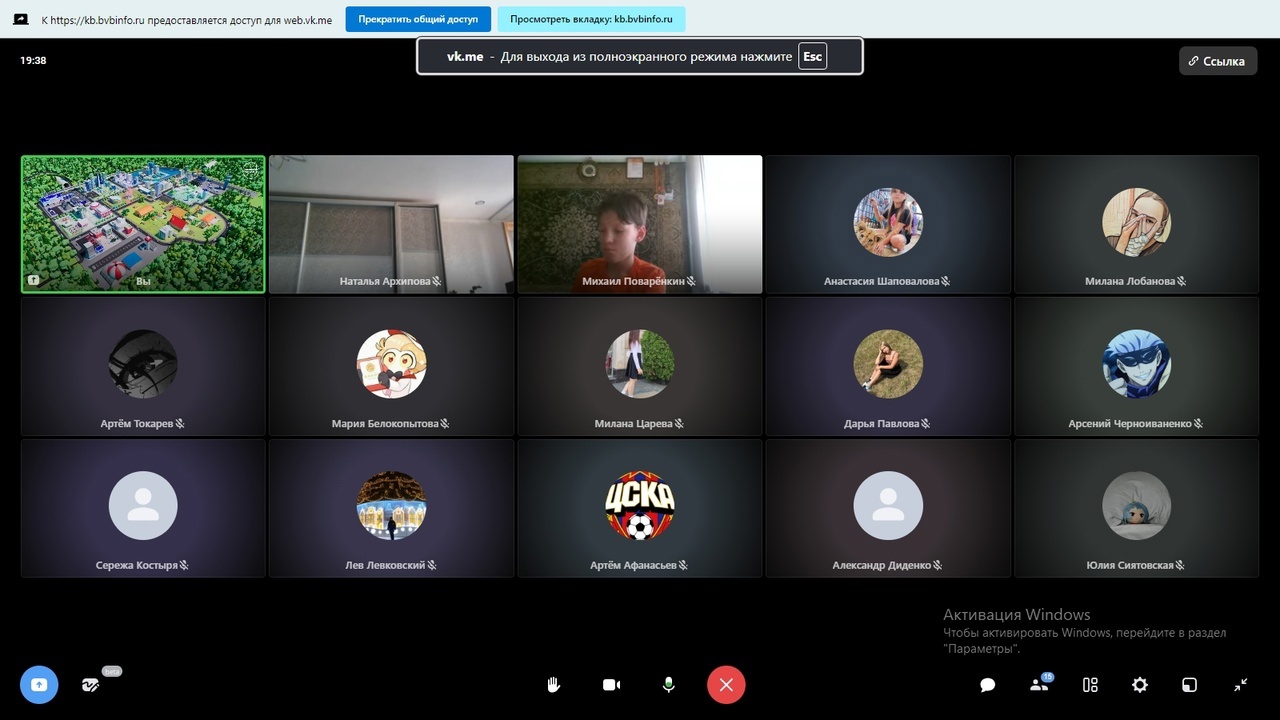This screenshot has width=1280, height=720.
Task: Click Милана Царева avatar
Action: click(x=640, y=364)
